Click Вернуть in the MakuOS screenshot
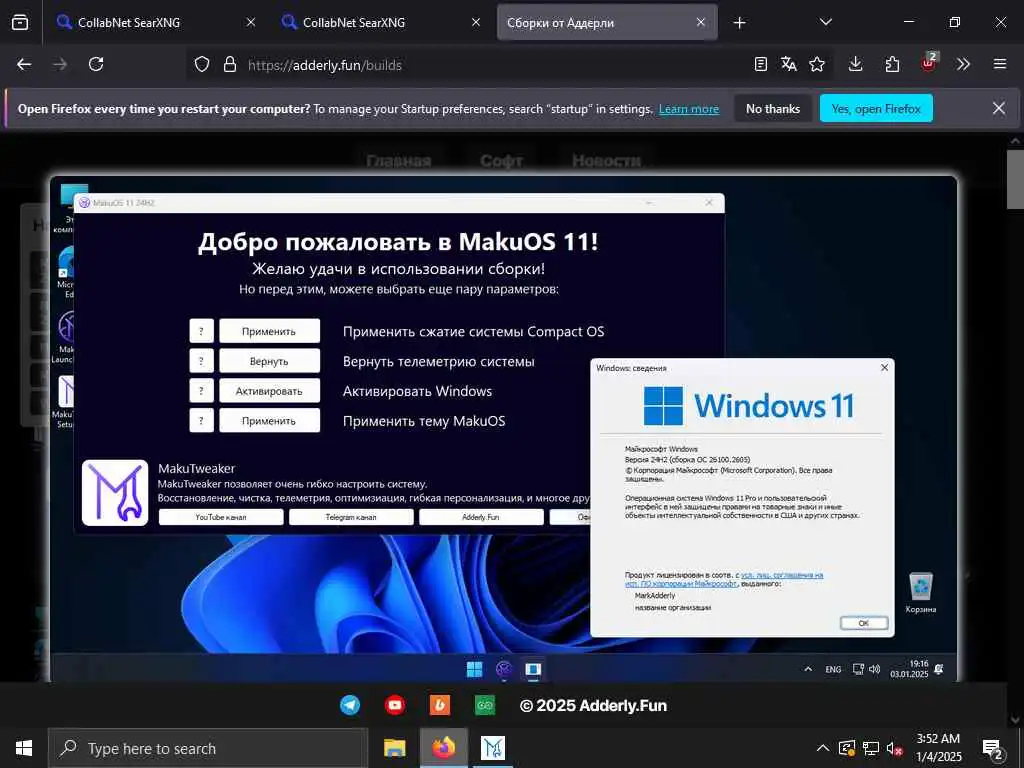 [x=269, y=361]
